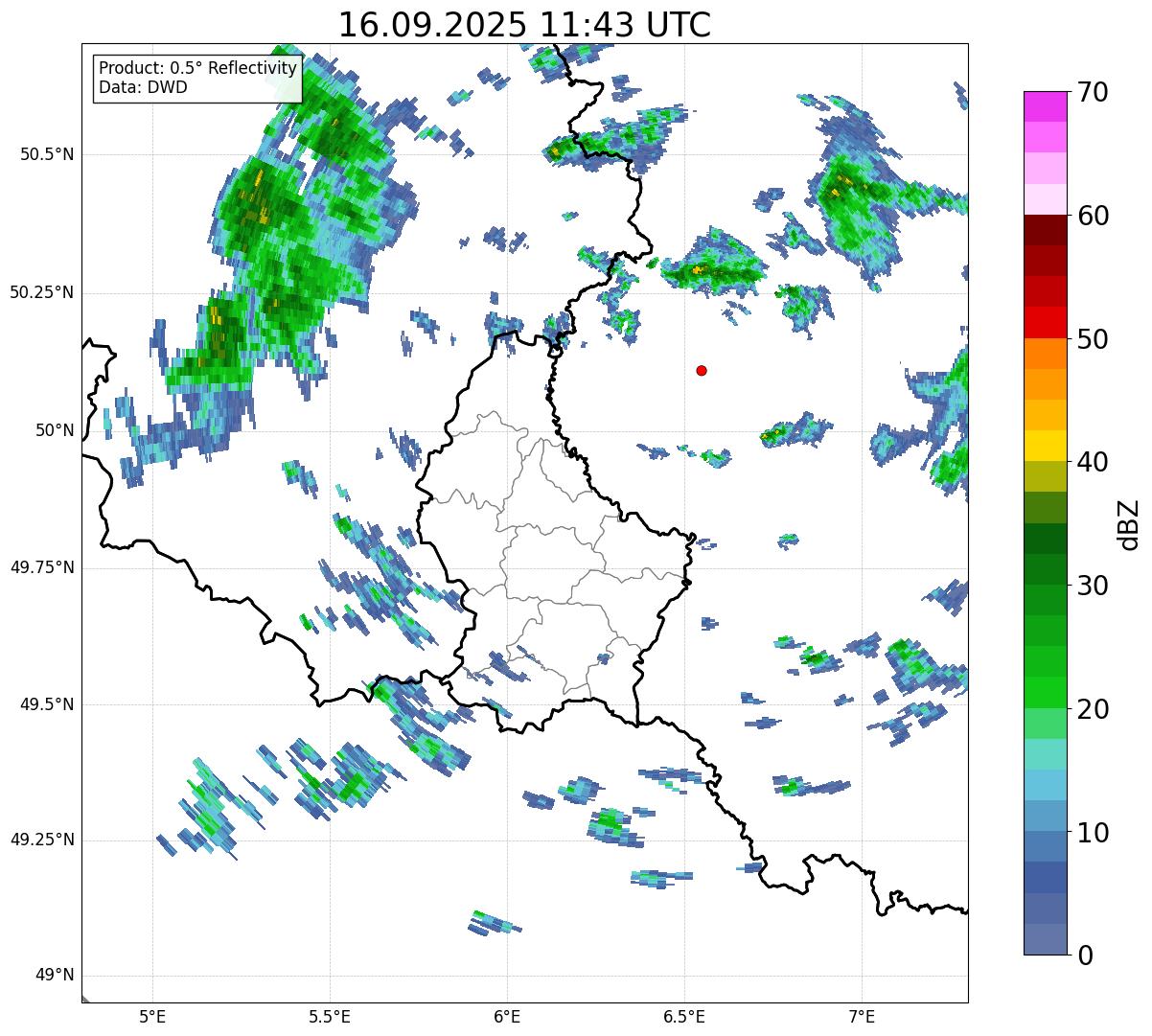Viewport: 1152px width, 1036px height.
Task: Click the "49.25°N" latitude label
Action: (42, 840)
